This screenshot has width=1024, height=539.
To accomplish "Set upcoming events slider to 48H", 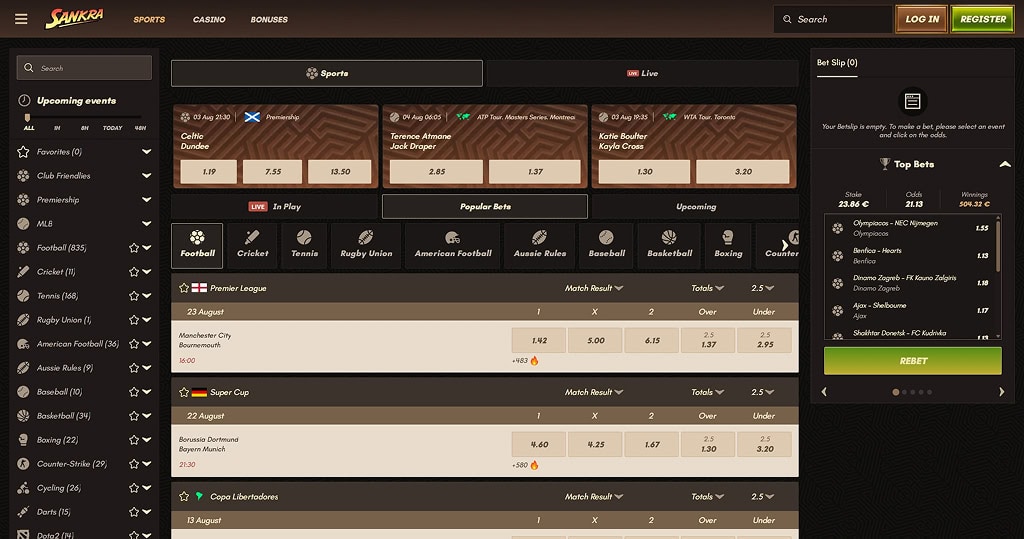I will click(140, 128).
